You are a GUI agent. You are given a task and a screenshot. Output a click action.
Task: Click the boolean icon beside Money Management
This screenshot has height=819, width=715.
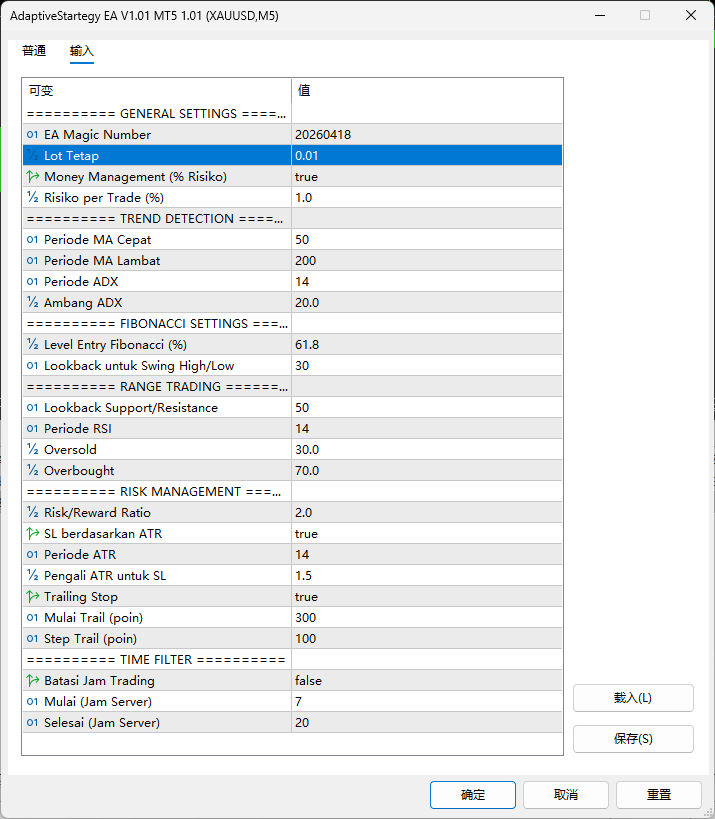(x=32, y=177)
